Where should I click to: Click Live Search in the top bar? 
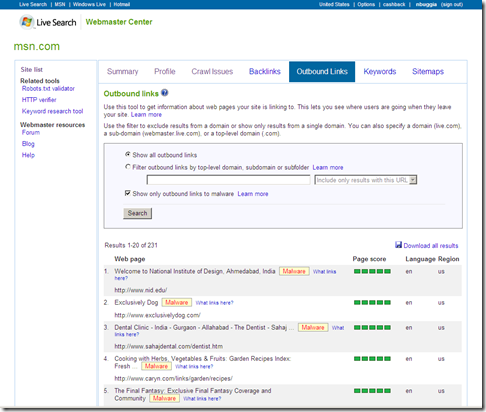[x=33, y=4]
